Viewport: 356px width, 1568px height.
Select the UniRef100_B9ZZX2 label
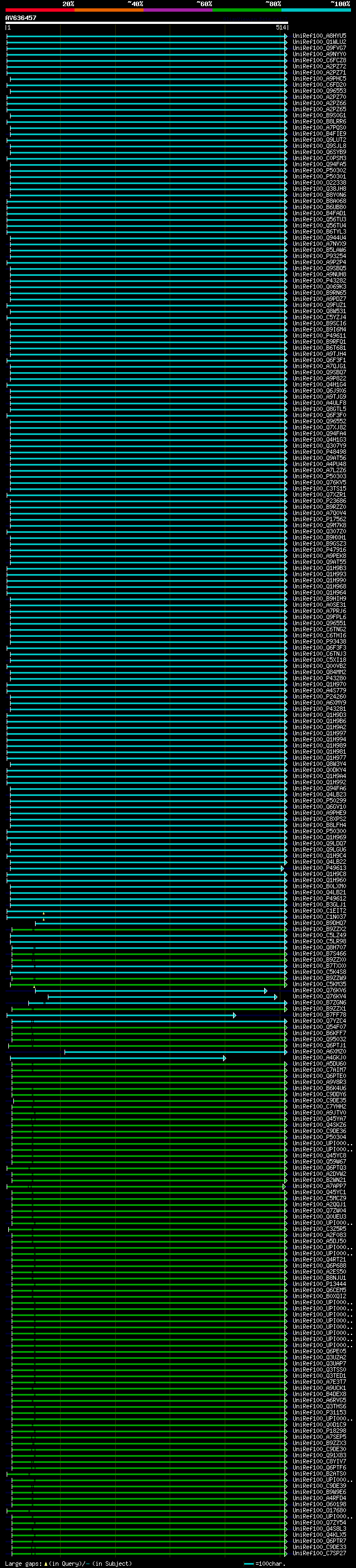[x=319, y=929]
